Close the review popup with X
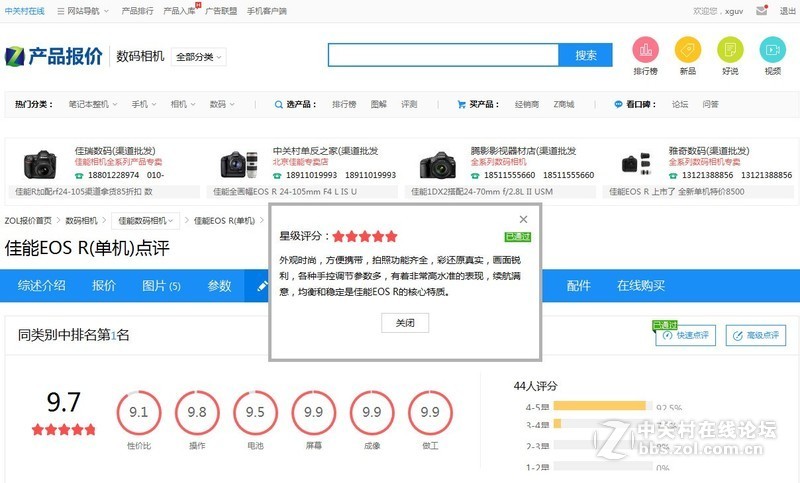The height and width of the screenshot is (483, 800). tap(523, 219)
